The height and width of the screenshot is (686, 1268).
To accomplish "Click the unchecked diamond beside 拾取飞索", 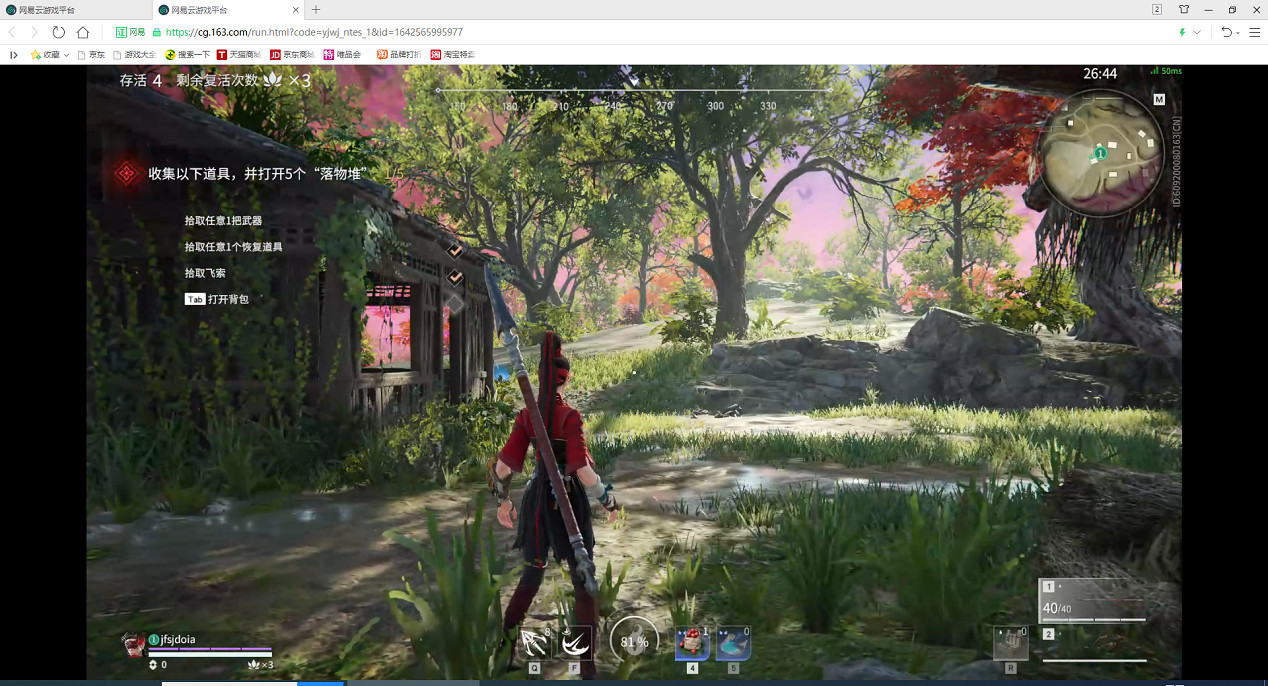I will tap(454, 303).
